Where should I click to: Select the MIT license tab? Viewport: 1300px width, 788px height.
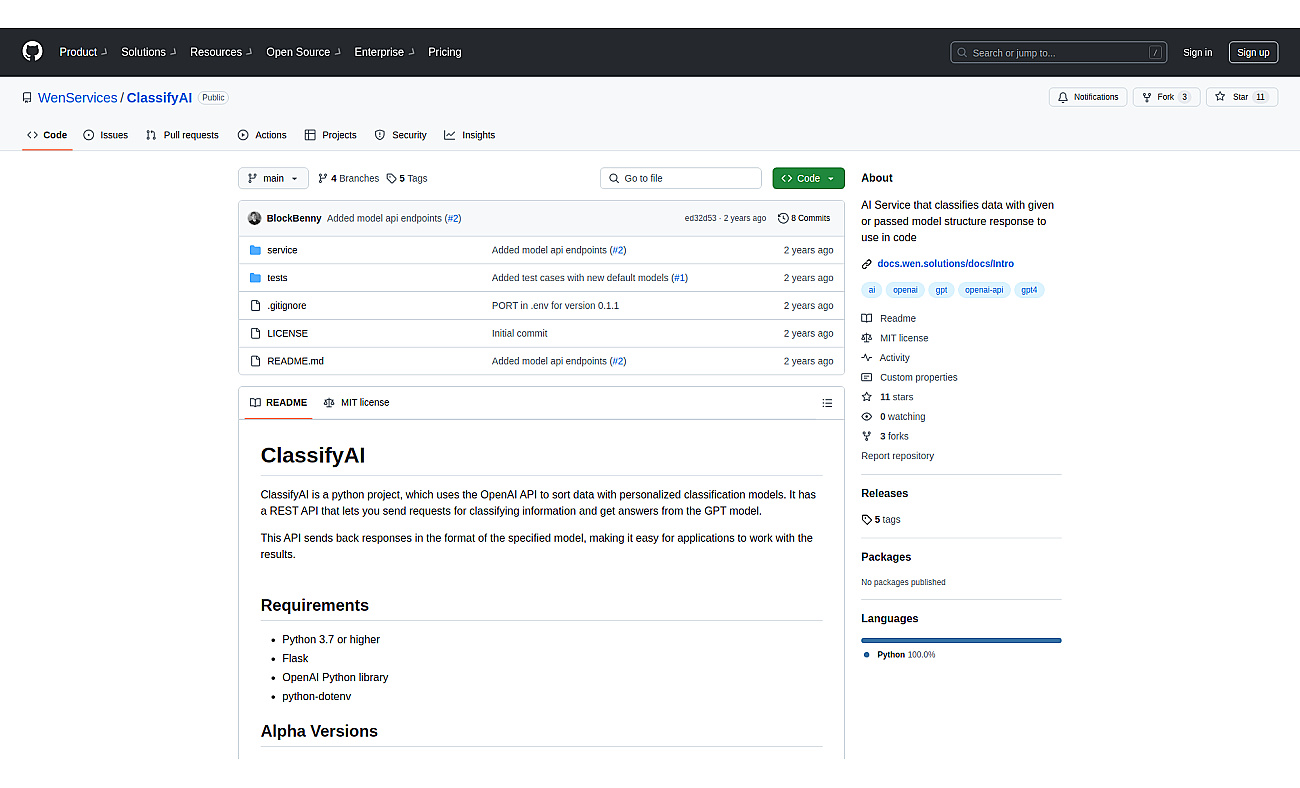tap(356, 403)
